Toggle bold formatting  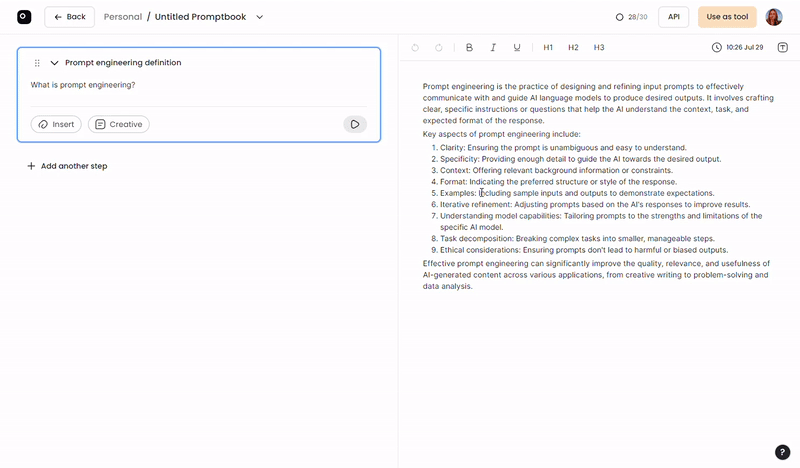pyautogui.click(x=469, y=47)
